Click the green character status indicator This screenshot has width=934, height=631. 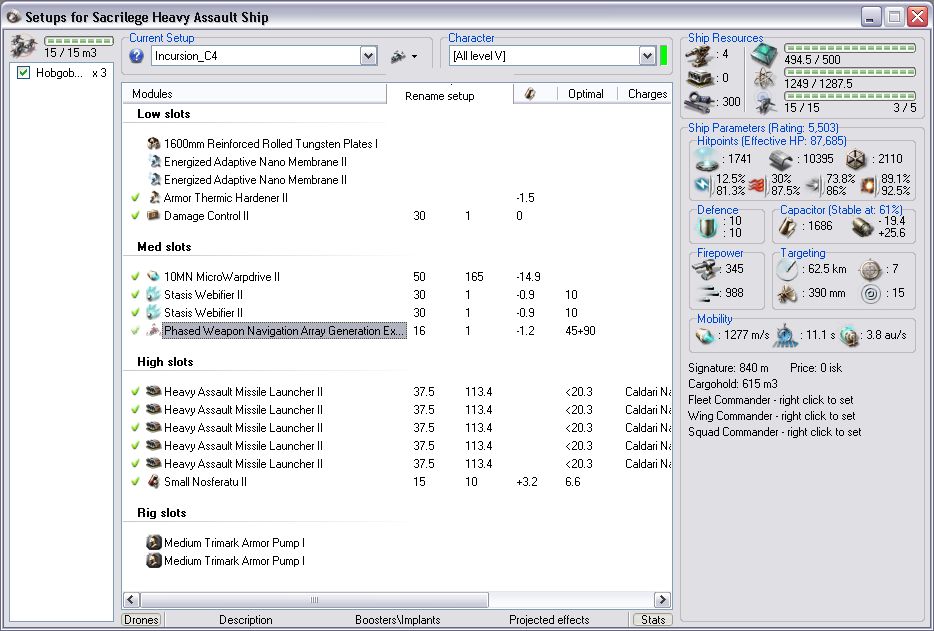pyautogui.click(x=663, y=56)
